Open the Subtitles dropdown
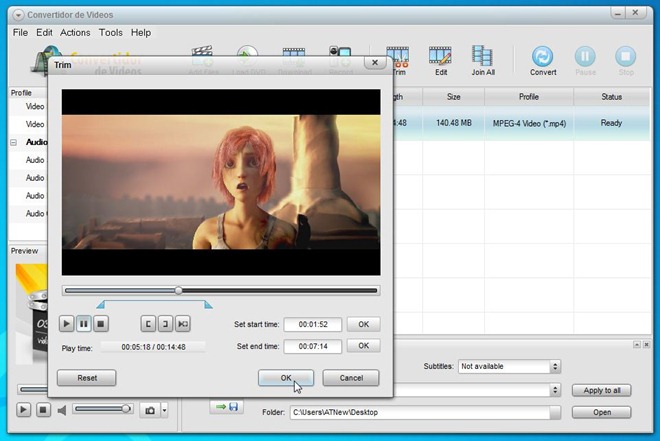The image size is (660, 441). (510, 367)
